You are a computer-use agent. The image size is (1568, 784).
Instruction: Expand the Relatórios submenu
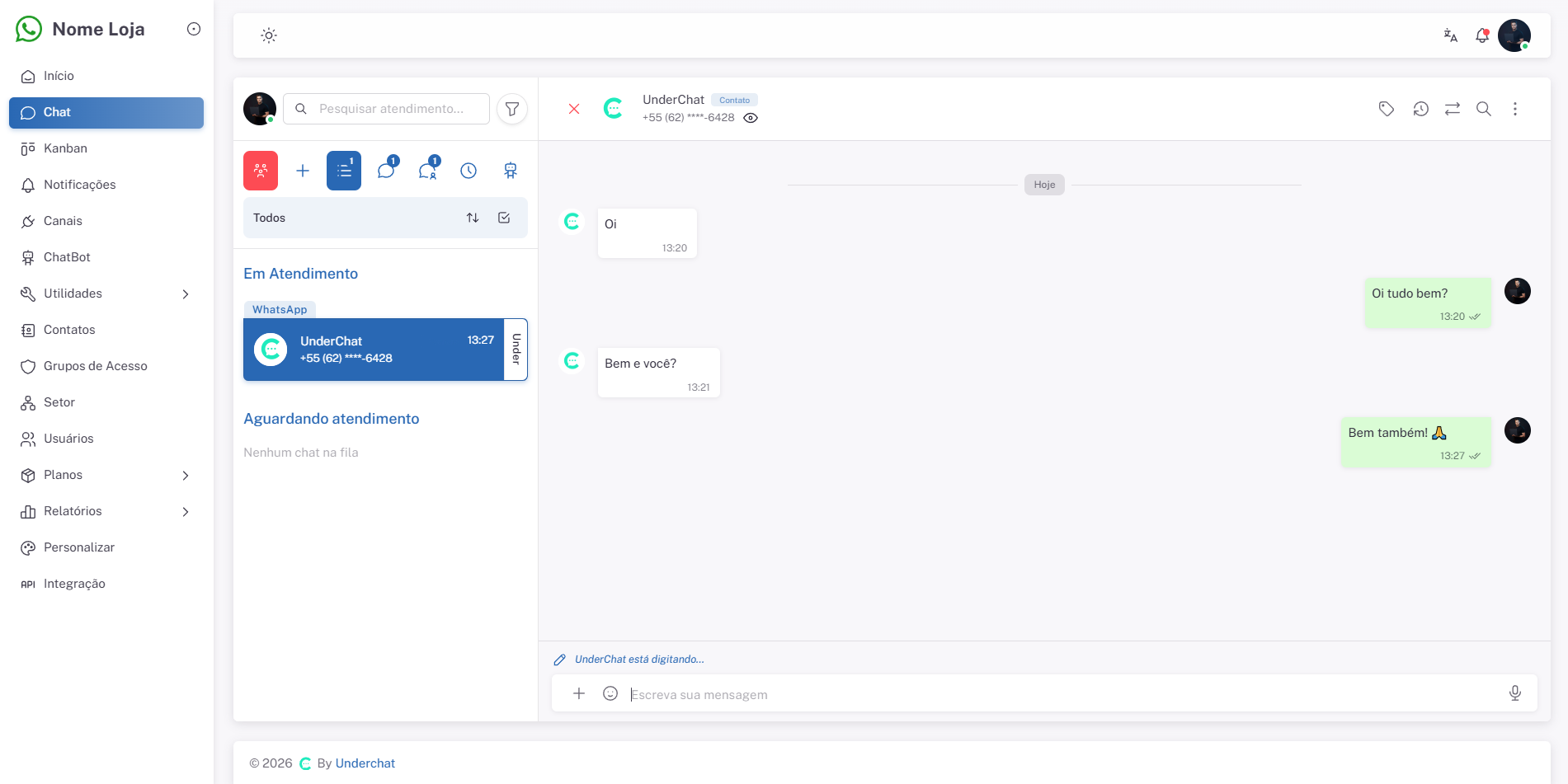tap(106, 511)
